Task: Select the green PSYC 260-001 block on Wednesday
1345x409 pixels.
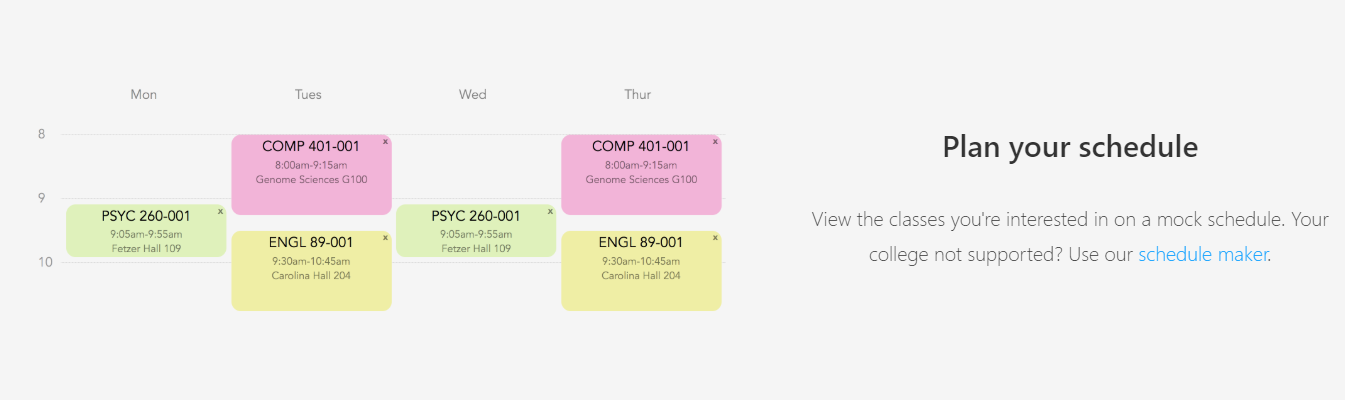Action: pyautogui.click(x=476, y=231)
